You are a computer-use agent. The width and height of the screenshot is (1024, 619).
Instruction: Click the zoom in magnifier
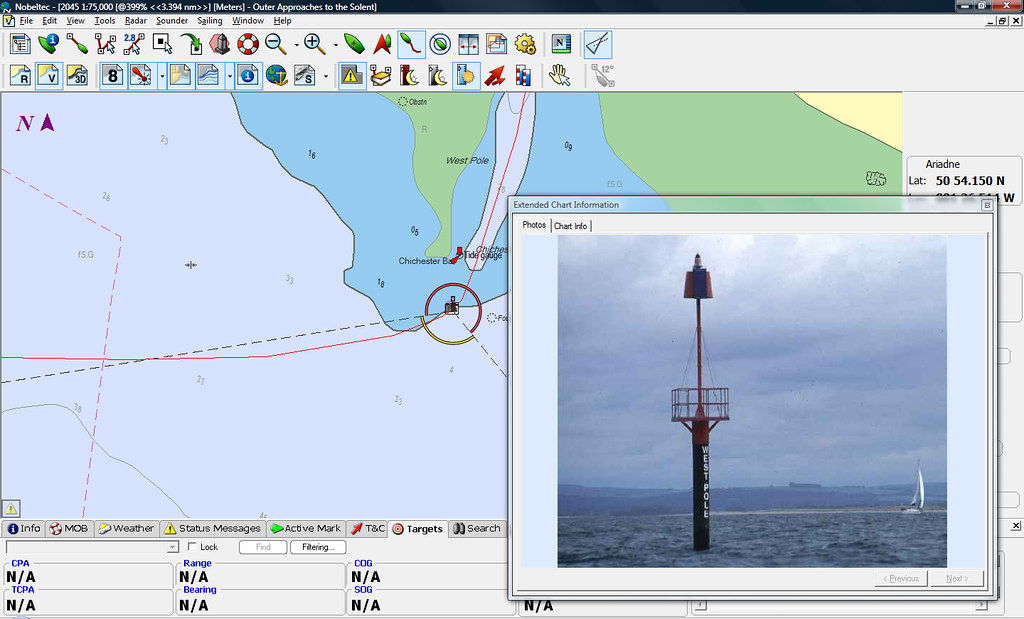[x=315, y=44]
